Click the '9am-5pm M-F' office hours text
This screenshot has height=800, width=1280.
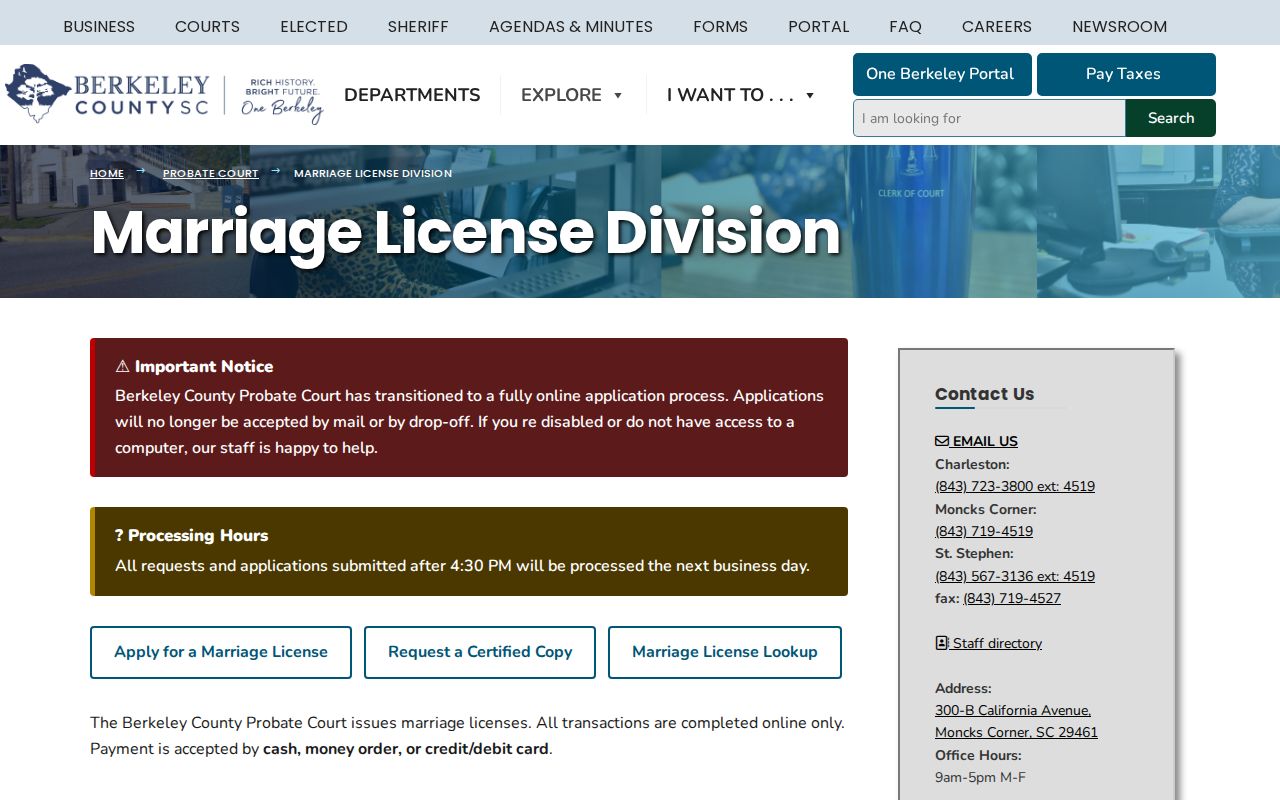[x=980, y=777]
